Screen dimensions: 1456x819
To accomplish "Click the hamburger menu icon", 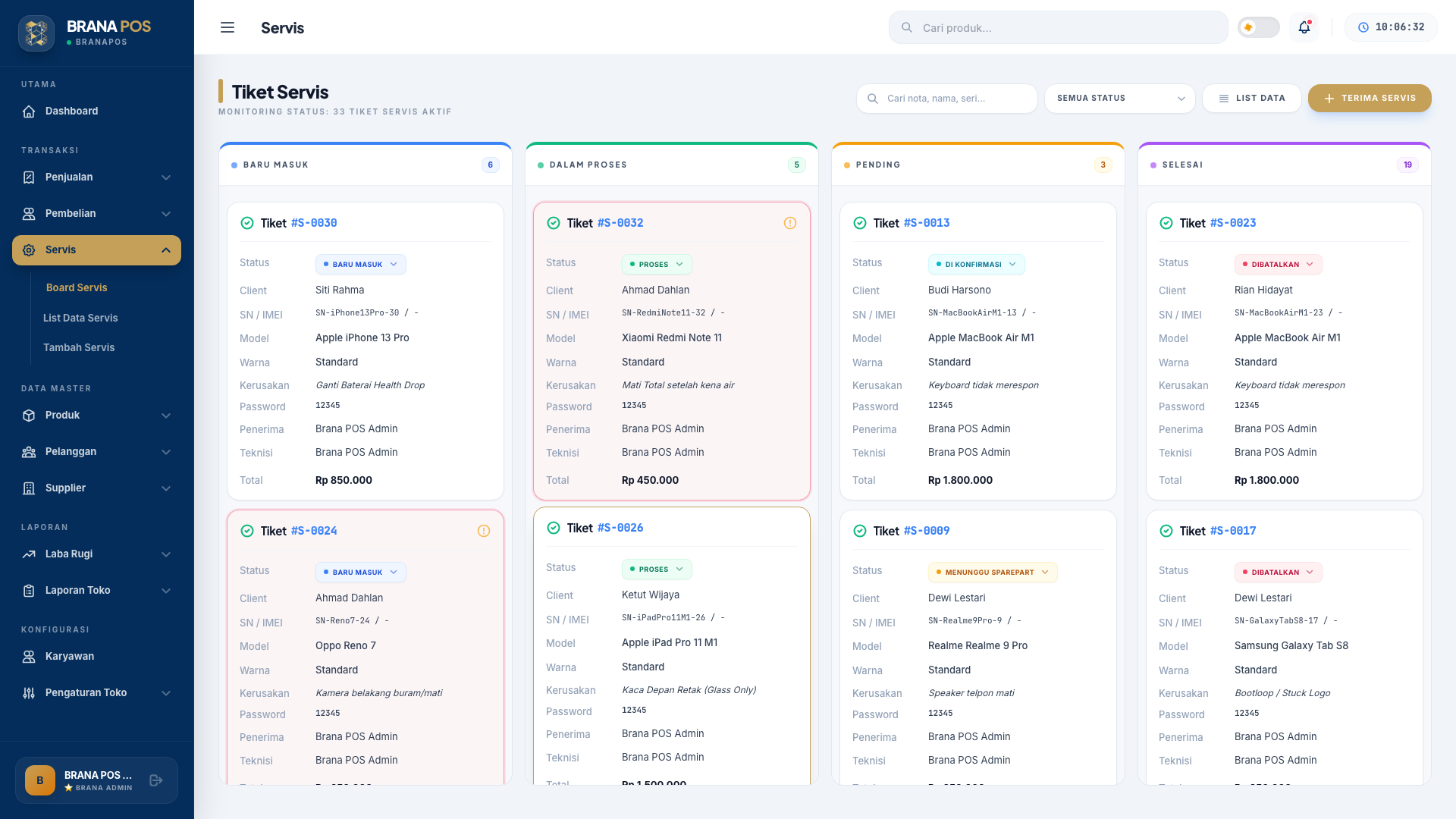I will [x=227, y=27].
